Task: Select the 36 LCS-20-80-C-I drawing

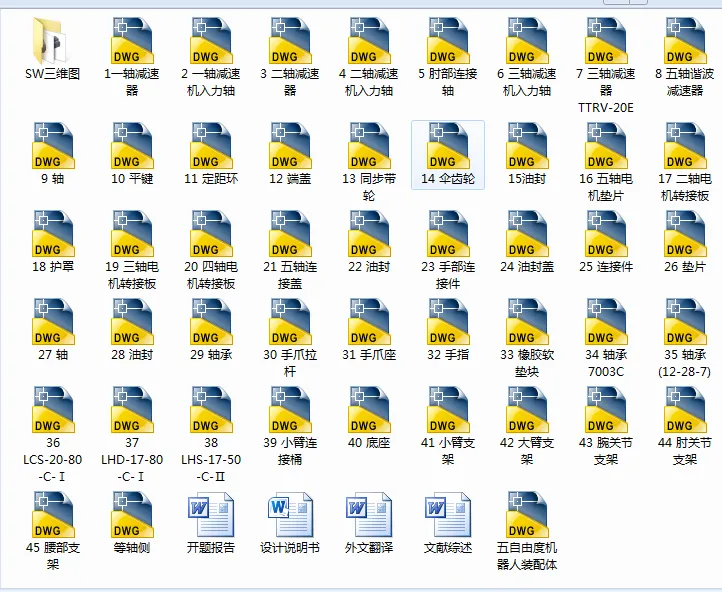Action: pyautogui.click(x=52, y=434)
